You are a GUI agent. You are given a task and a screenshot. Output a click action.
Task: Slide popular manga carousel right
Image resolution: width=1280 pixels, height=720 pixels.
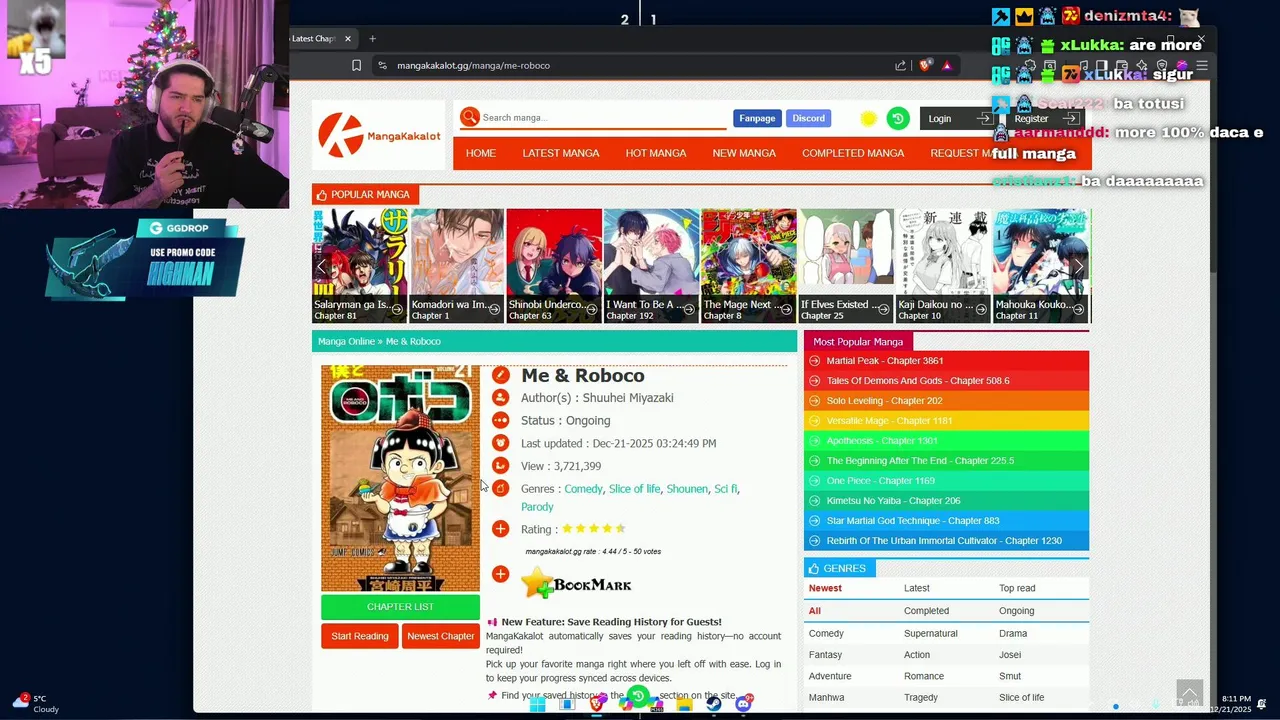pyautogui.click(x=1078, y=266)
